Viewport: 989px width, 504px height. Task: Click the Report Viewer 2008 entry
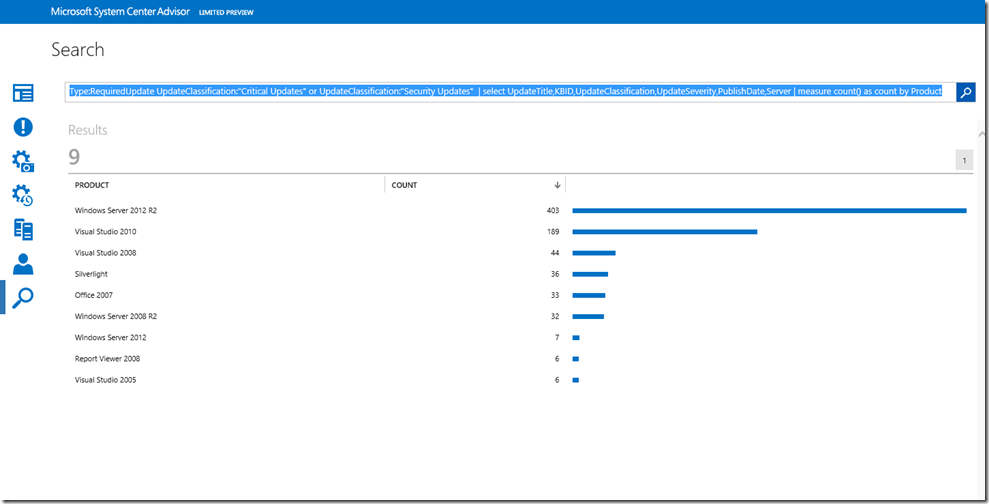[x=107, y=359]
